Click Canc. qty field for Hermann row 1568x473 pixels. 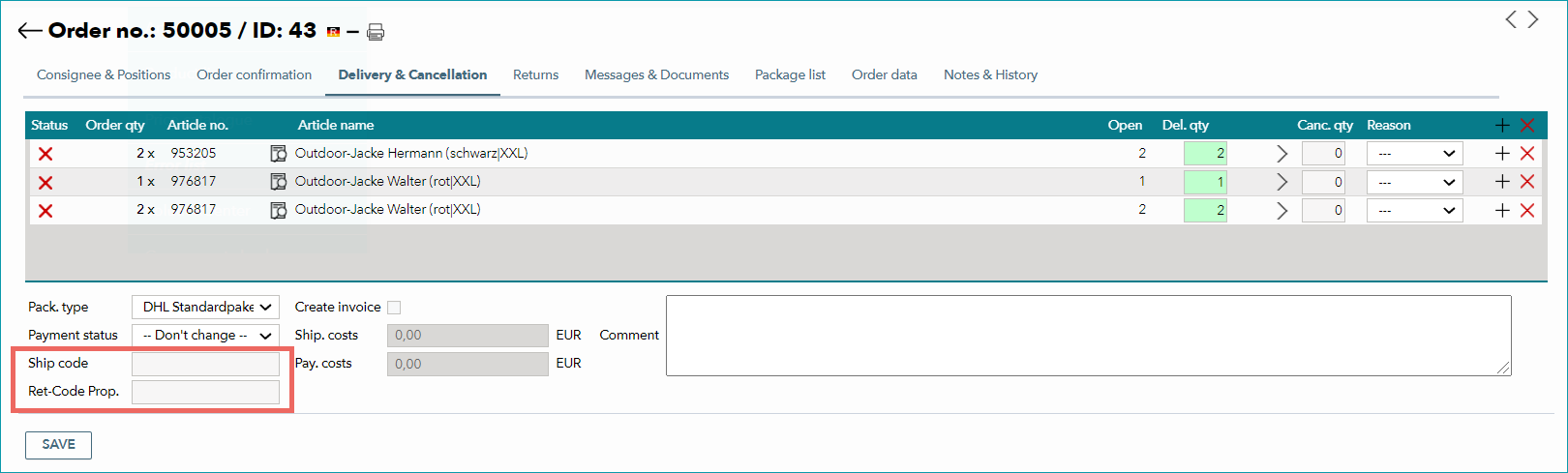(x=1323, y=153)
